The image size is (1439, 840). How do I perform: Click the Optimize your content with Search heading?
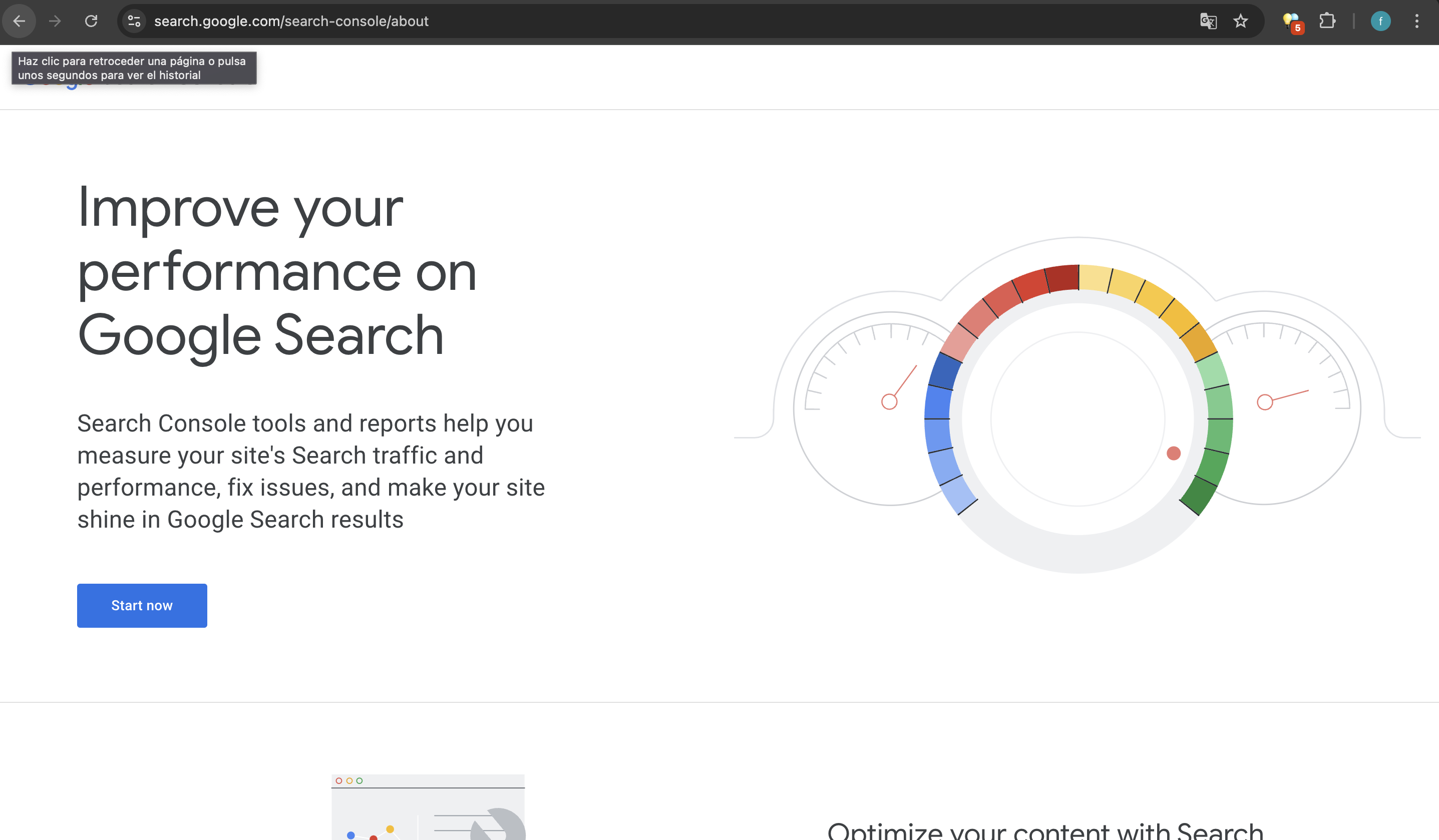coord(1045,831)
